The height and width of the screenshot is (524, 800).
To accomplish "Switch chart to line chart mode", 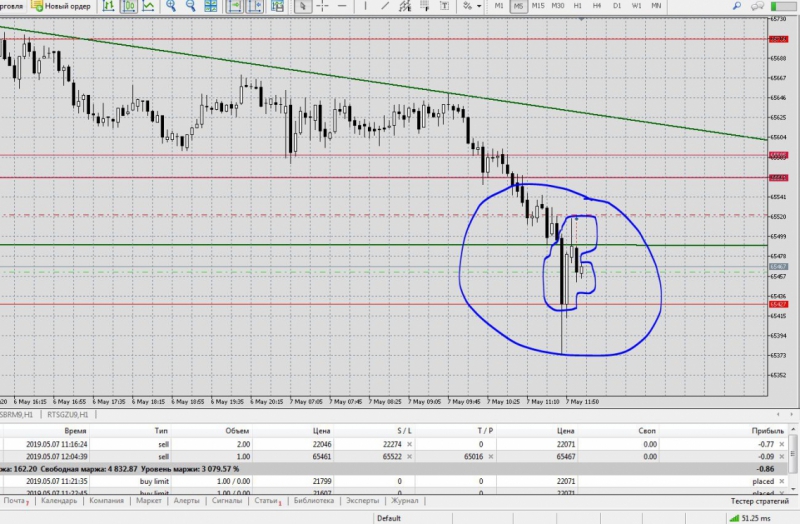I will (148, 6).
